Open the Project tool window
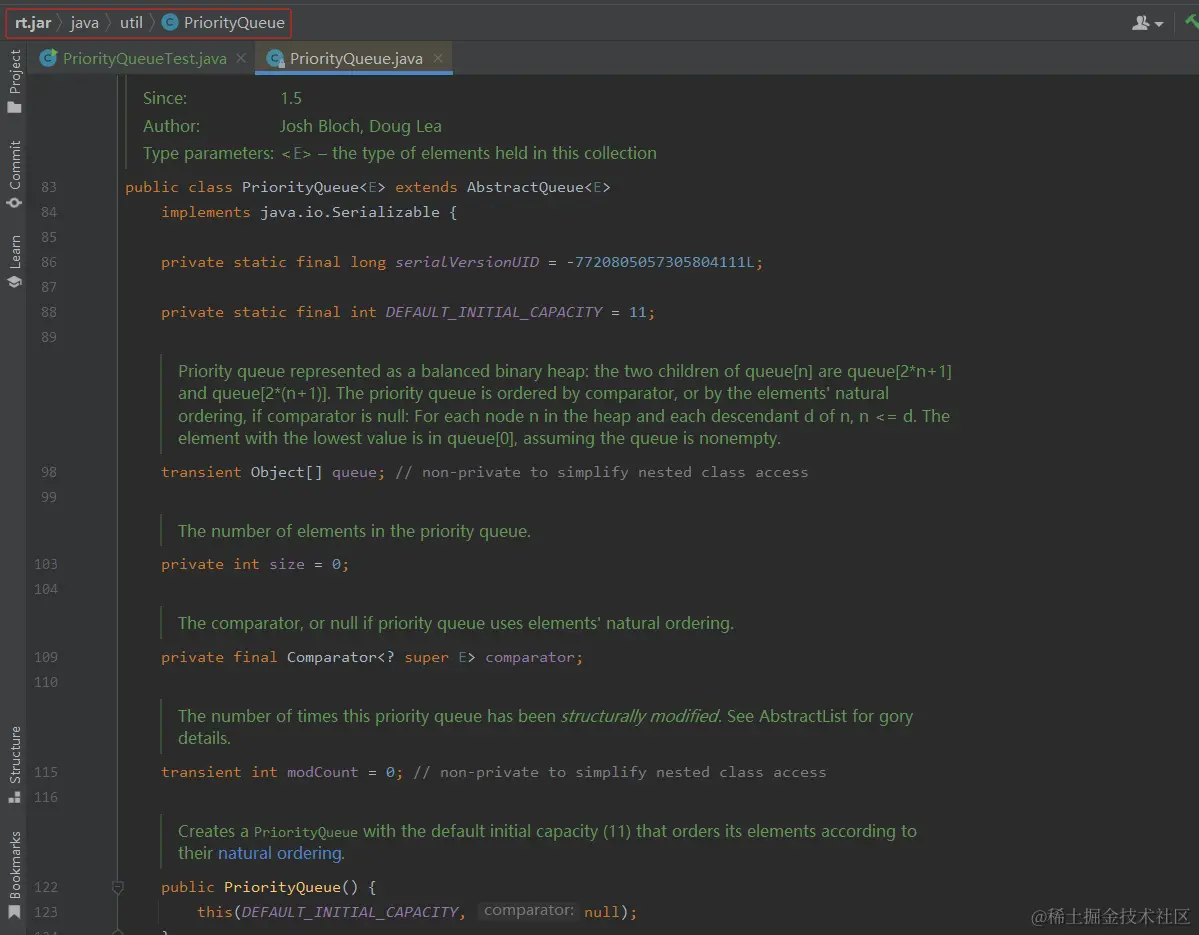 tap(14, 81)
